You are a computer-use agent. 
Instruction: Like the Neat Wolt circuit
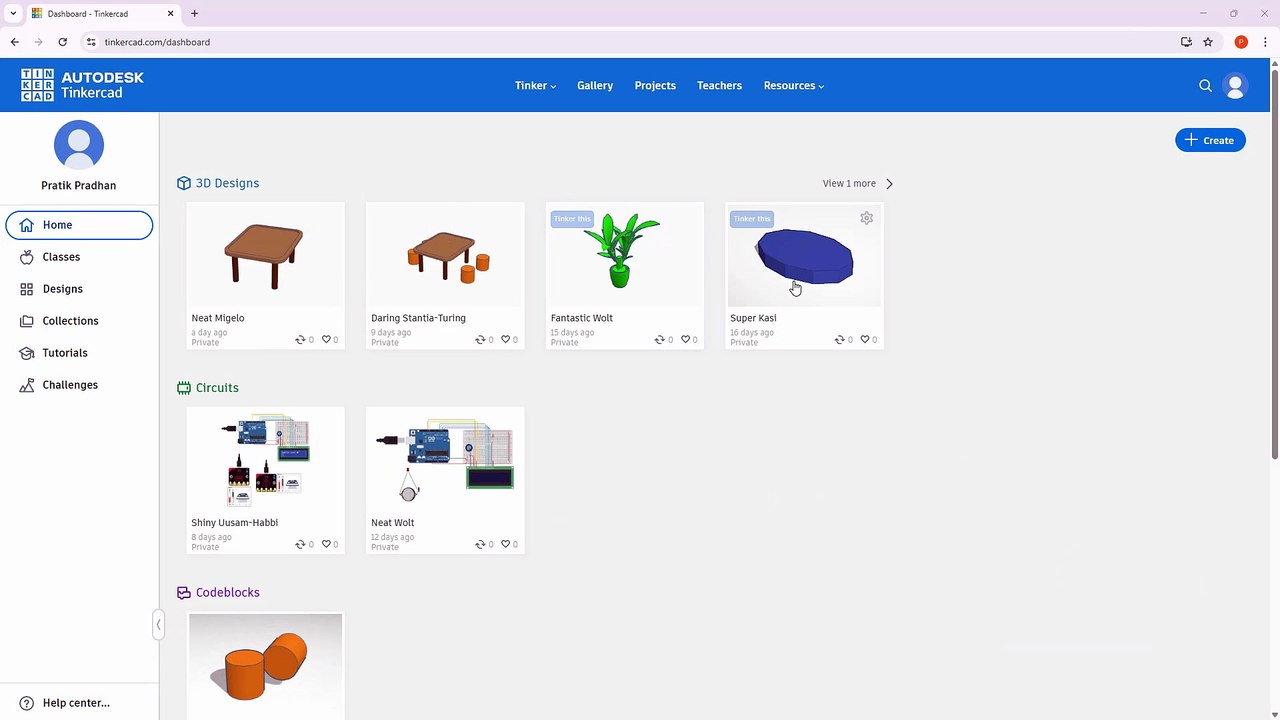505,544
